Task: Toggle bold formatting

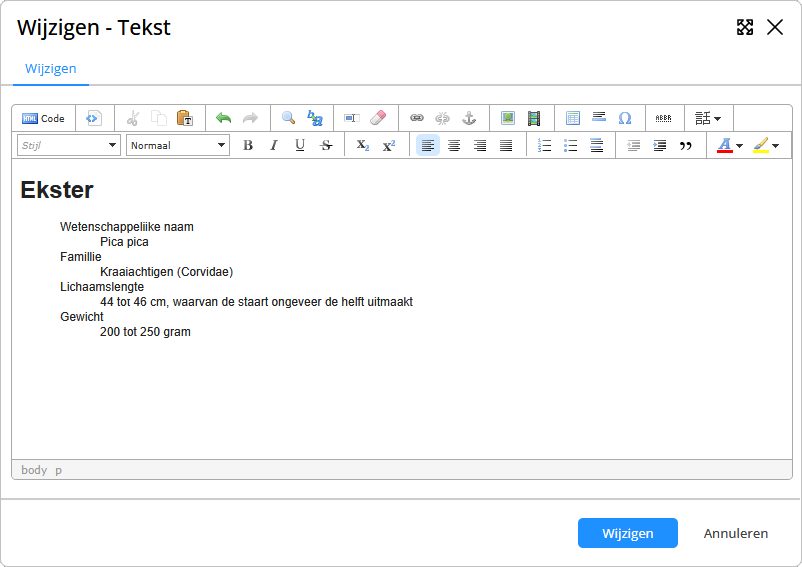Action: [x=248, y=146]
